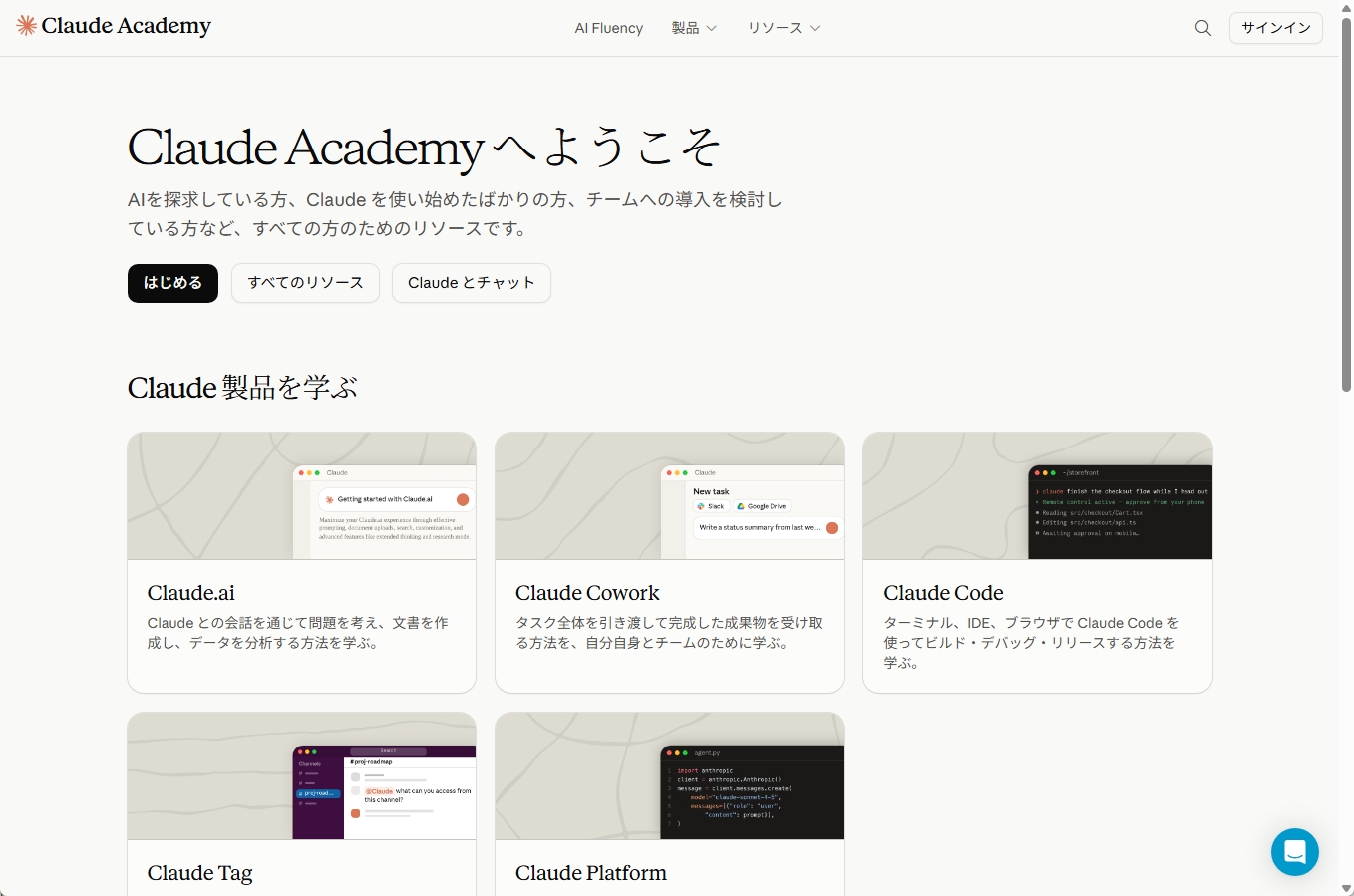Click the サインイン button
The height and width of the screenshot is (896, 1354).
pyautogui.click(x=1276, y=28)
